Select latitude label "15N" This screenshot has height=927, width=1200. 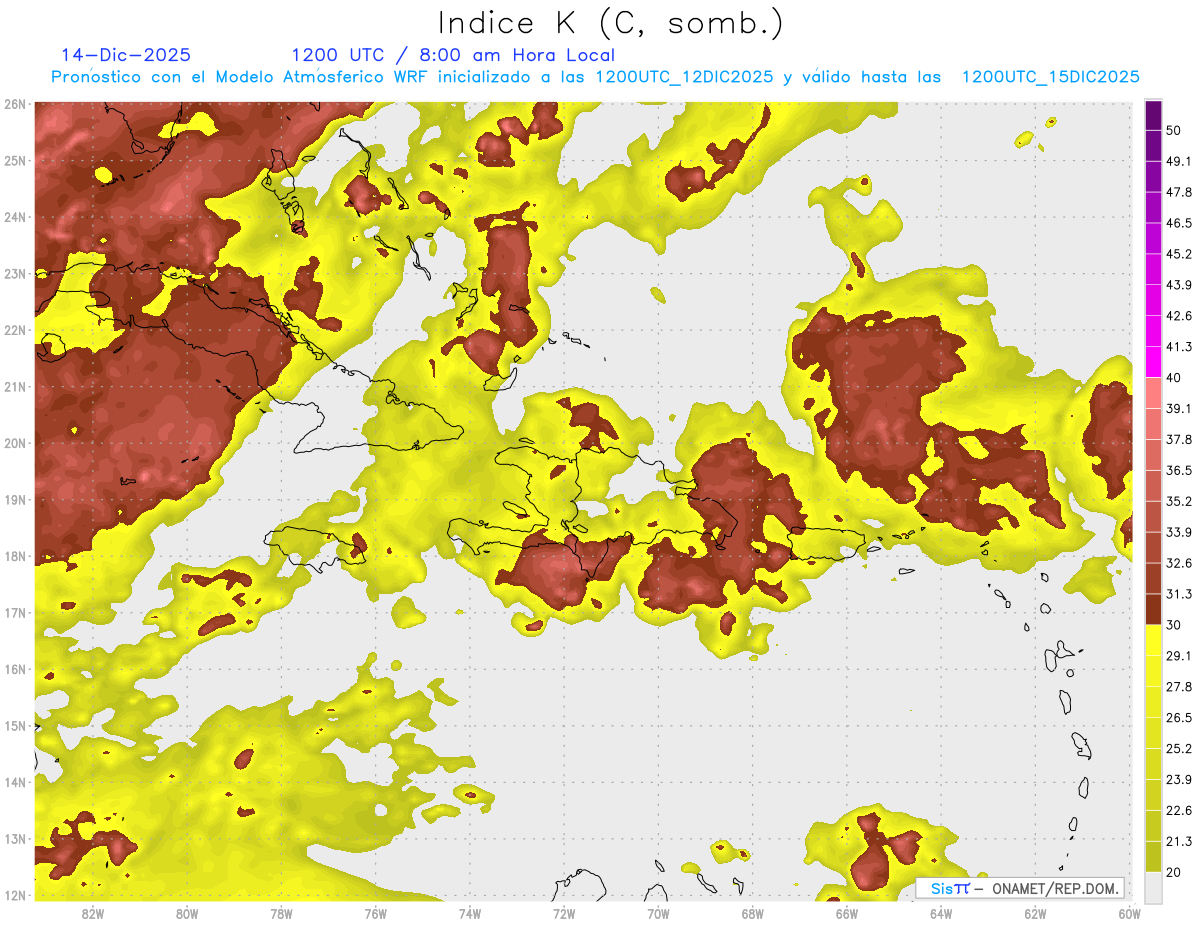pos(15,726)
